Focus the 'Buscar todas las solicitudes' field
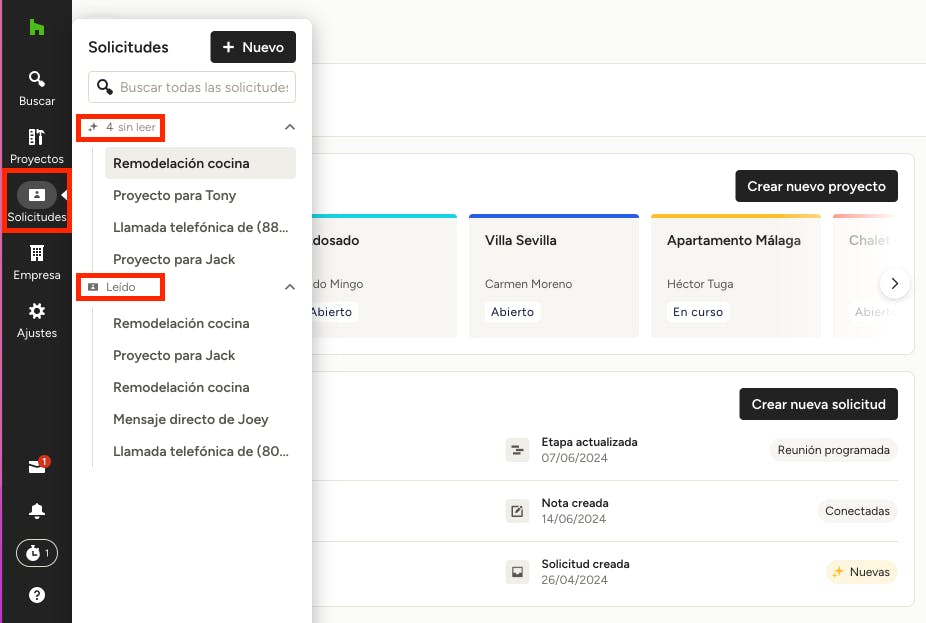Screen dimensions: 926x623 [203, 87]
